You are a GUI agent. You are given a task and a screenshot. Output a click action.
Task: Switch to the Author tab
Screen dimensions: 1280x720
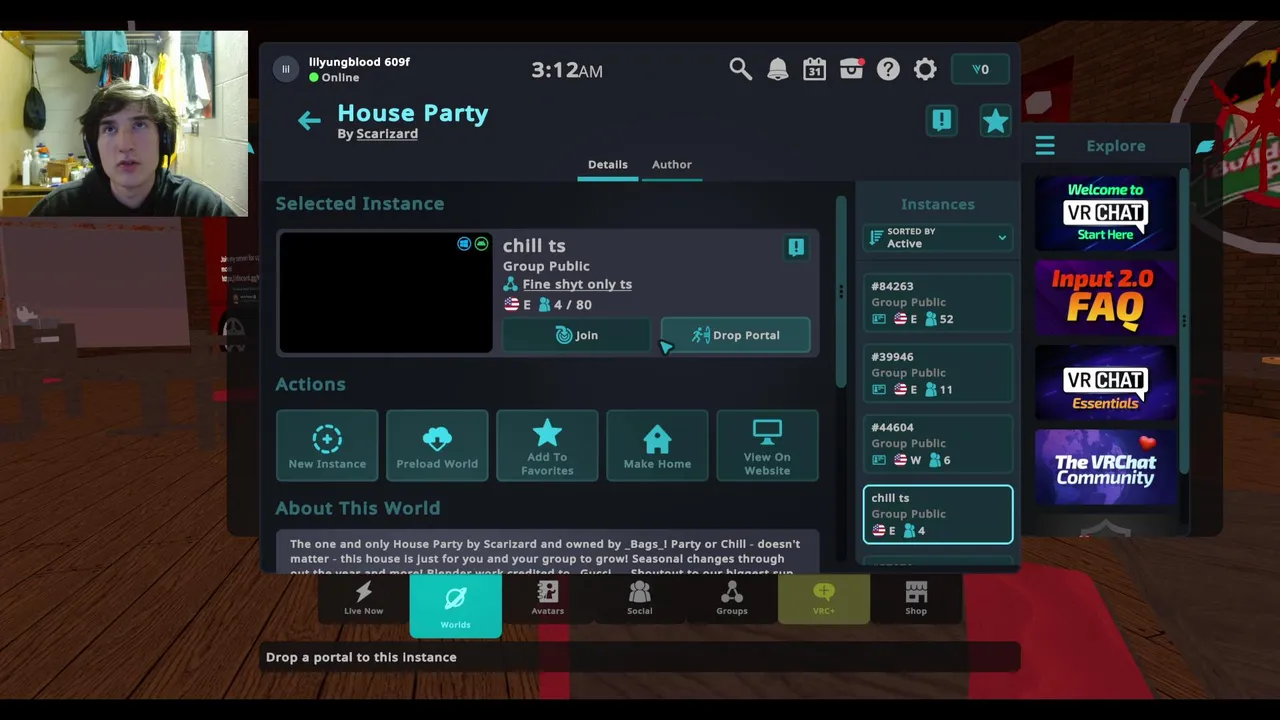coord(672,165)
